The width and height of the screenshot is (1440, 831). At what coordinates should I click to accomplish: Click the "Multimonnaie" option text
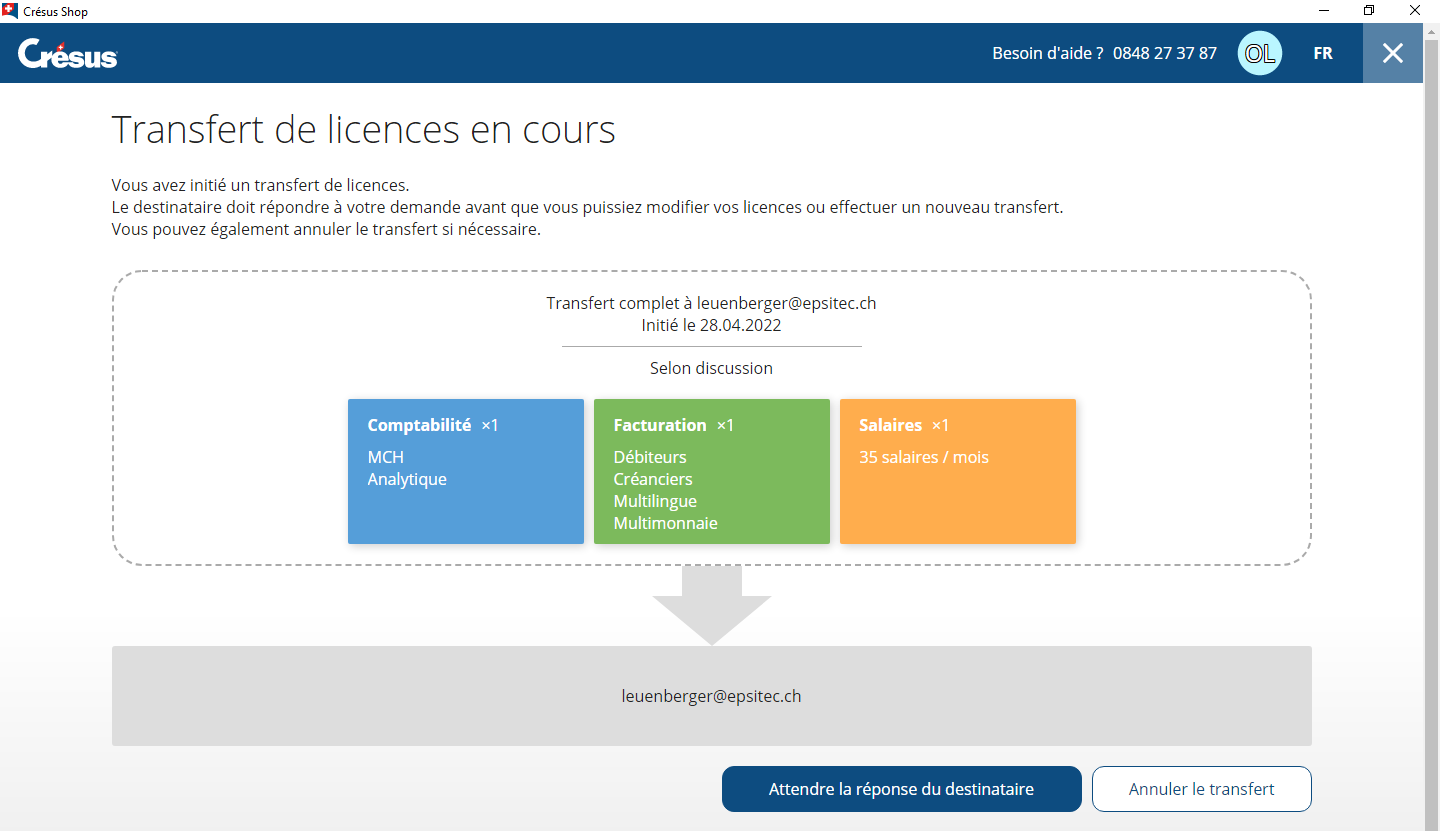pos(666,523)
